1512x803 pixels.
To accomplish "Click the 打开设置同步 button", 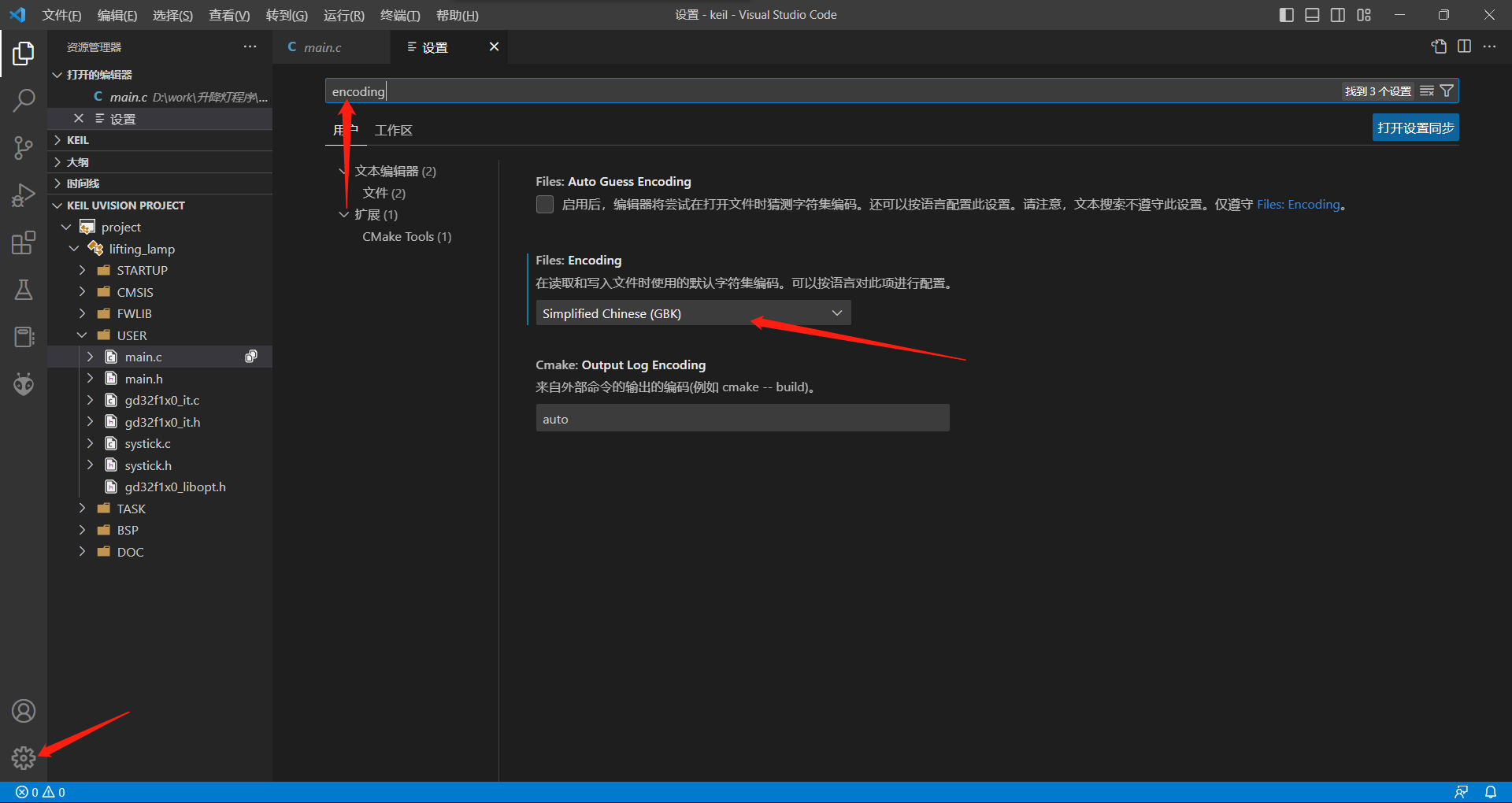I will coord(1415,128).
